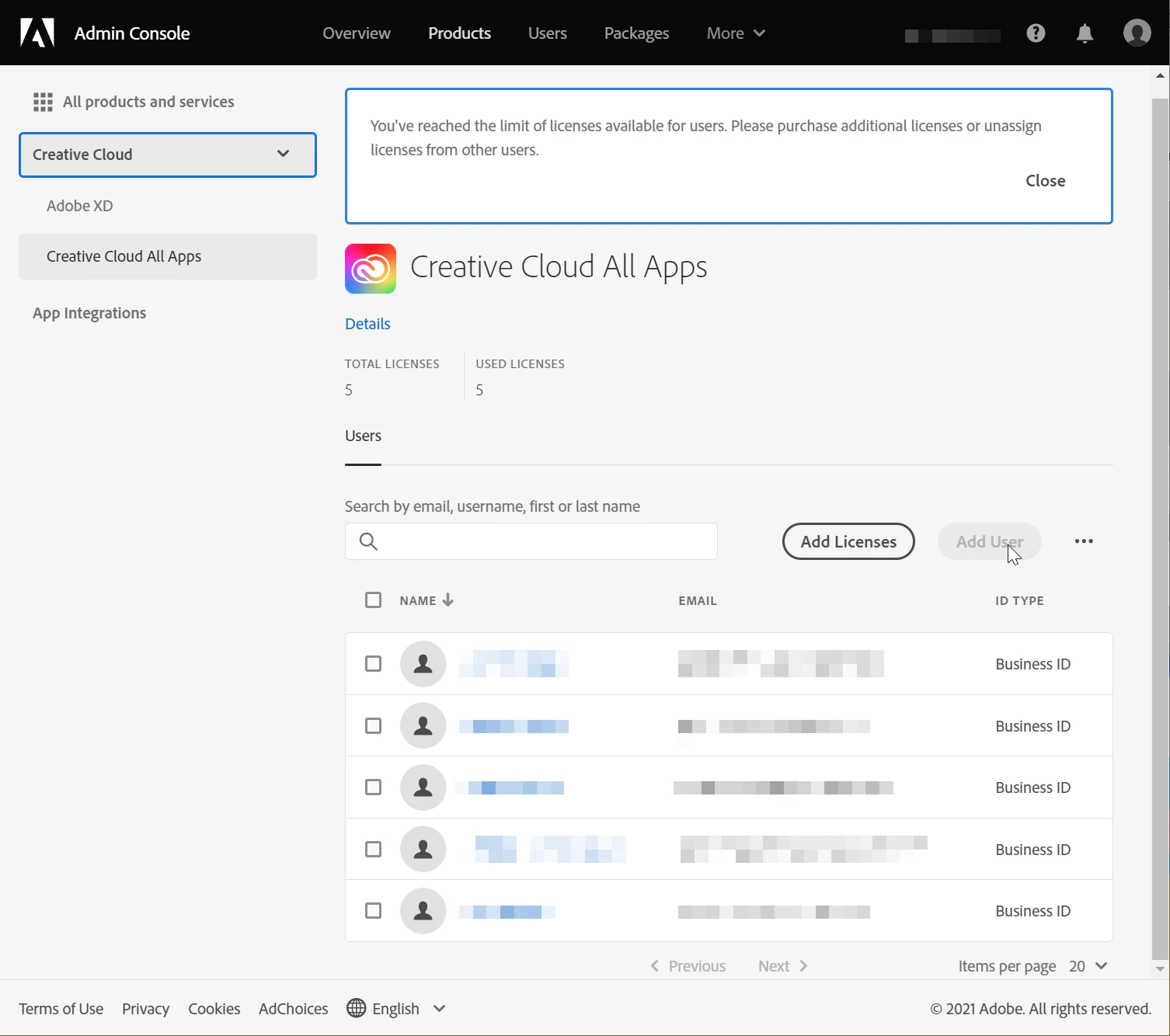Screen dimensions: 1170x1036
Task: Click the ID Type column header
Action: click(1019, 600)
